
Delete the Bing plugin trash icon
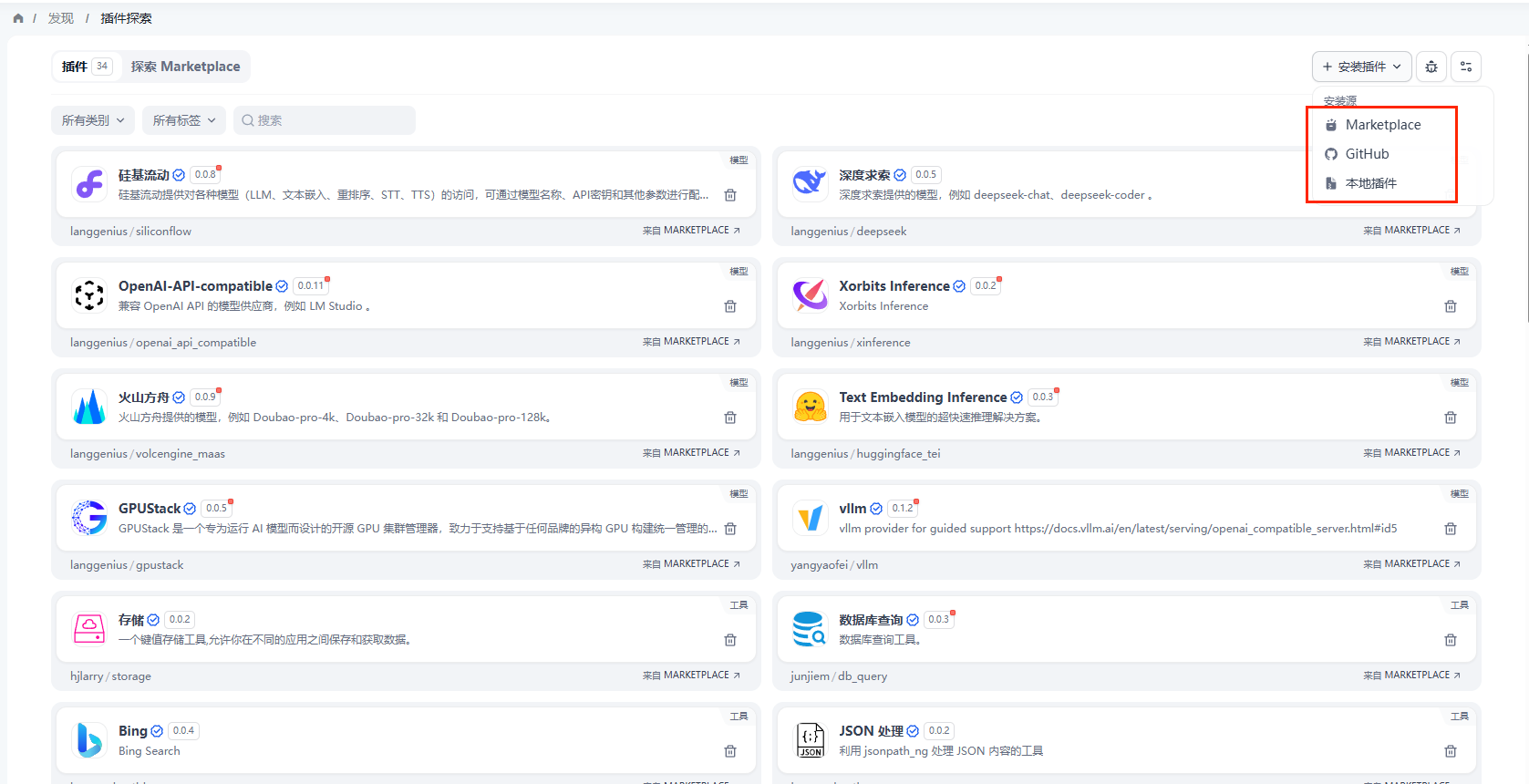[730, 751]
